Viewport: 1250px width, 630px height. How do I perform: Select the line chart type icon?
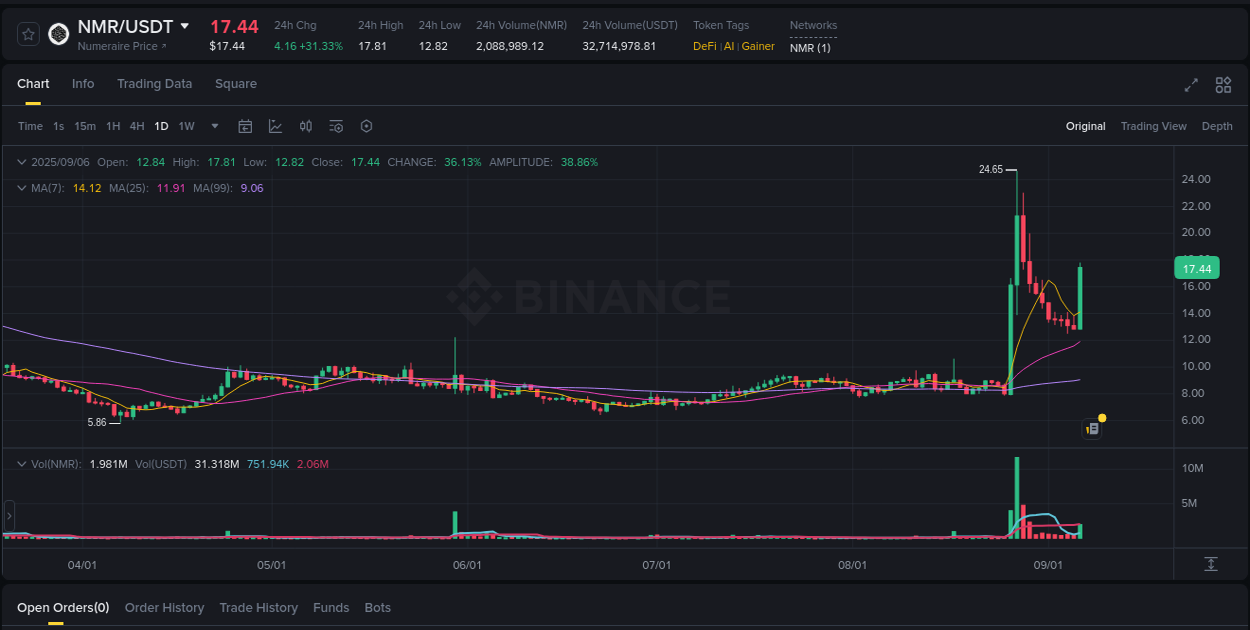275,126
